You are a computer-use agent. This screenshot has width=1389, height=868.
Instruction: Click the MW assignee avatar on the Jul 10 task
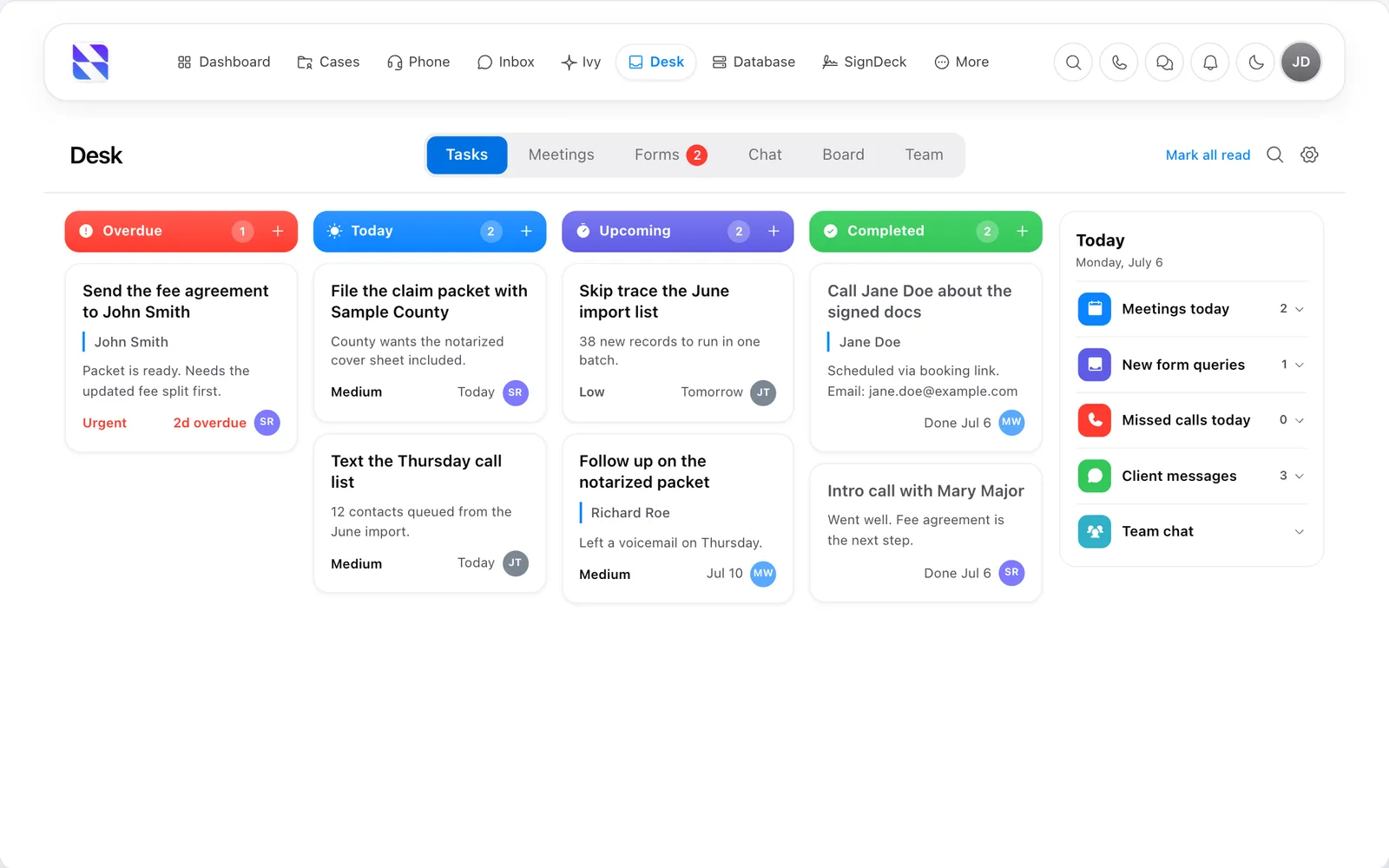point(763,574)
